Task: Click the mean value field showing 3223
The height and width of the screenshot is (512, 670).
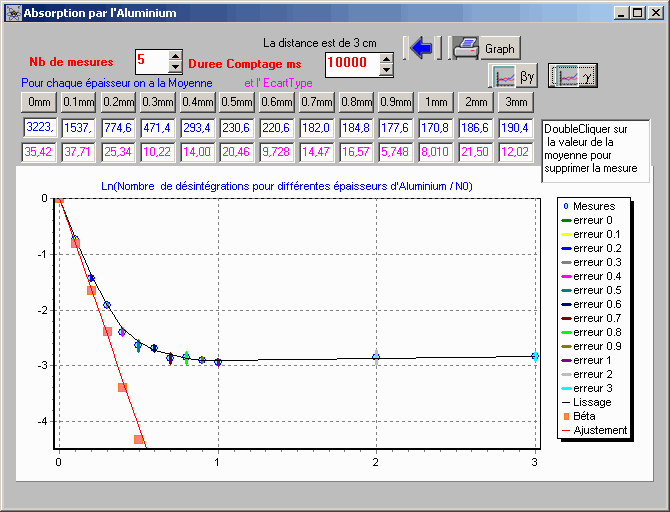Action: 40,128
